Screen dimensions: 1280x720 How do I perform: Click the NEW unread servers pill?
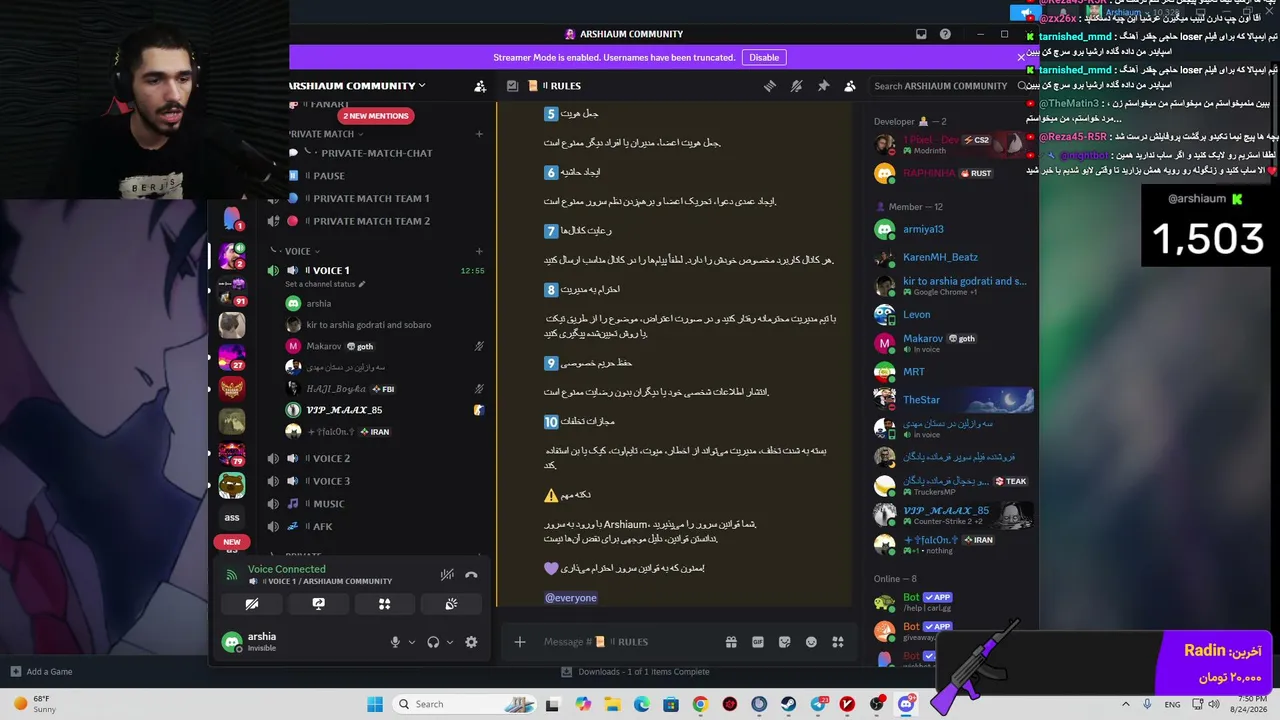[x=232, y=542]
